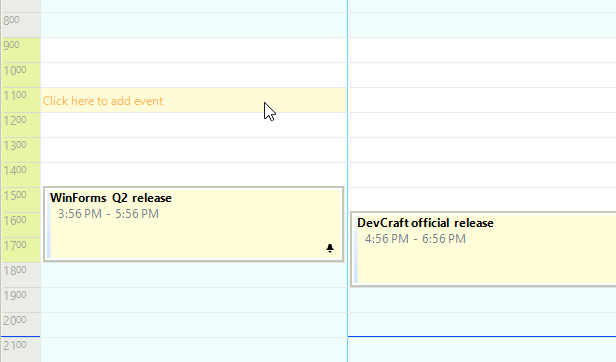Open the WinForms Q2 release appointment

[194, 224]
